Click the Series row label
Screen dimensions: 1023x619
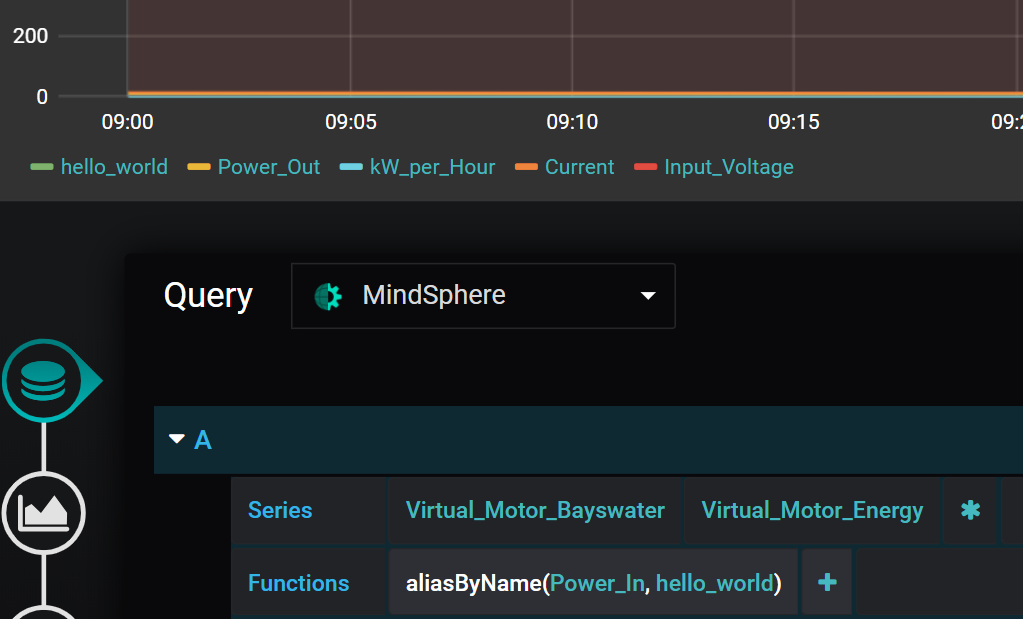click(x=280, y=510)
